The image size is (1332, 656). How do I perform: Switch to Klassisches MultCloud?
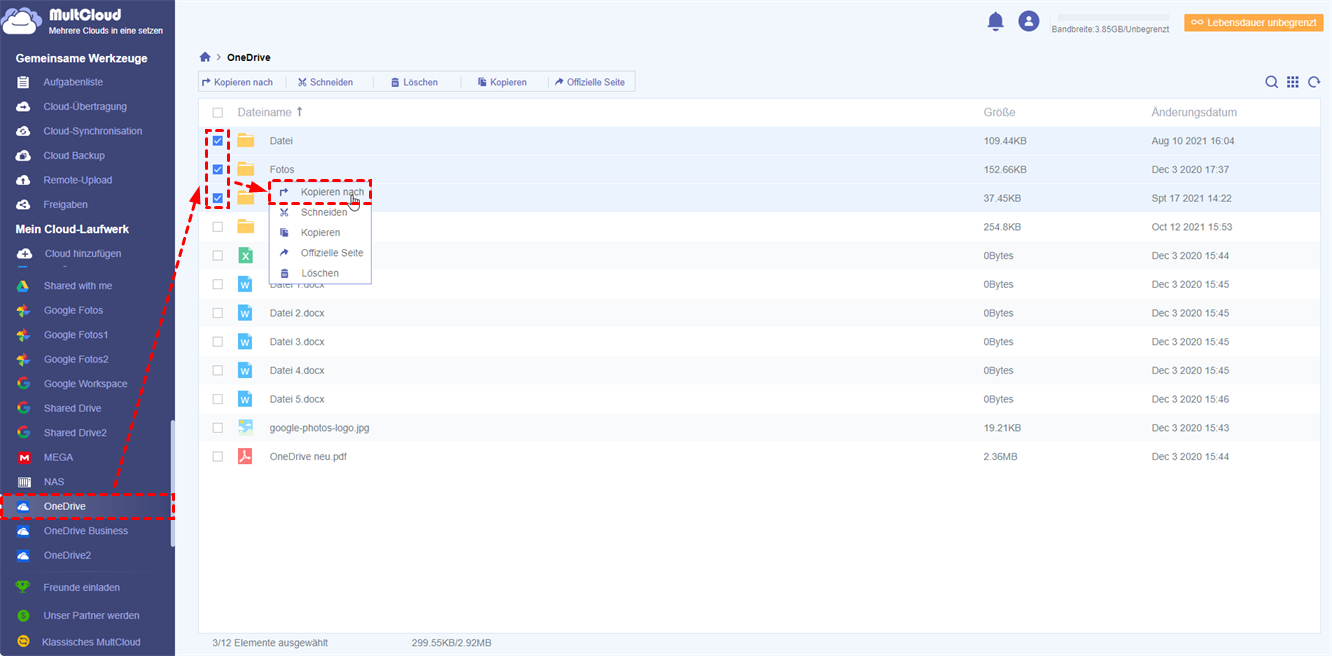pos(92,642)
